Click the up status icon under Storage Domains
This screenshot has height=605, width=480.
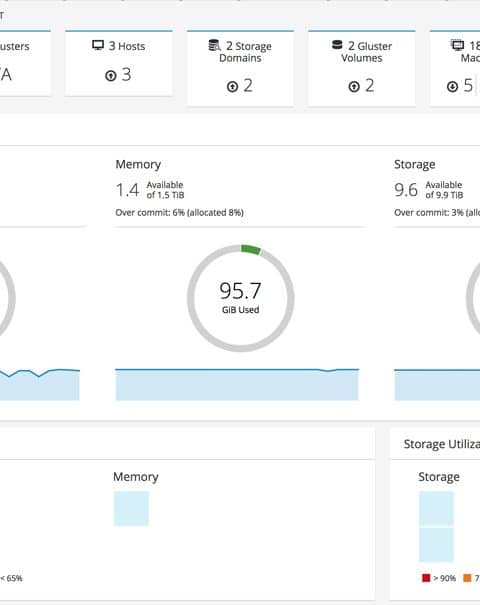pyautogui.click(x=232, y=86)
